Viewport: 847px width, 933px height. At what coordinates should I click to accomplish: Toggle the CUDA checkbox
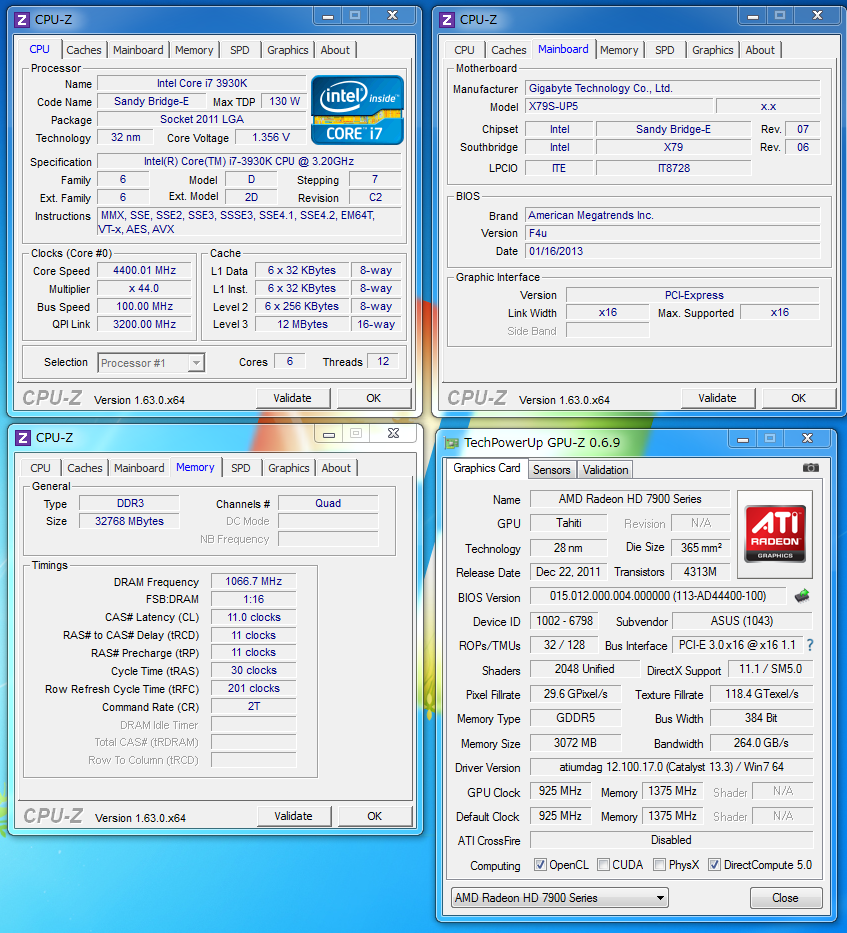click(x=604, y=865)
